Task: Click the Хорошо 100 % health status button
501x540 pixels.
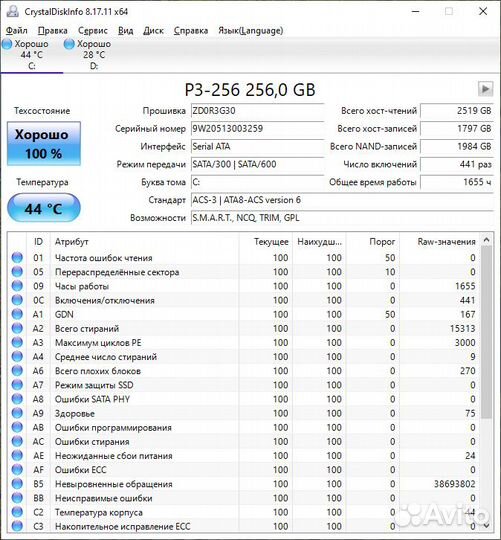Action: coord(44,143)
